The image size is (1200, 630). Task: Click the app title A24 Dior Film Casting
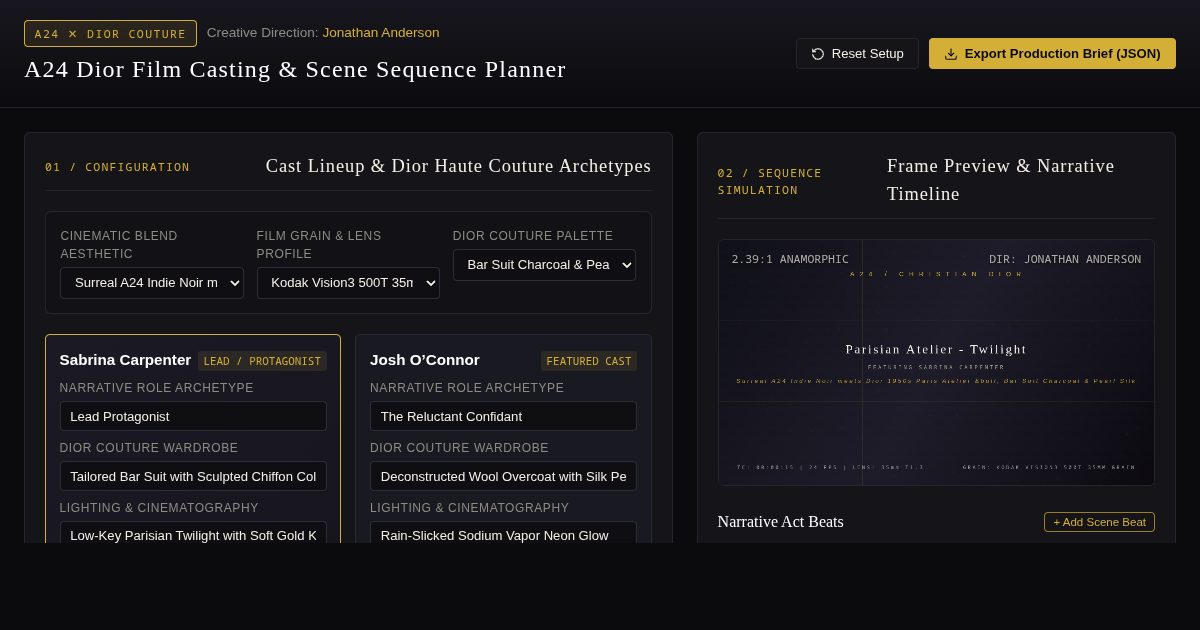click(295, 69)
